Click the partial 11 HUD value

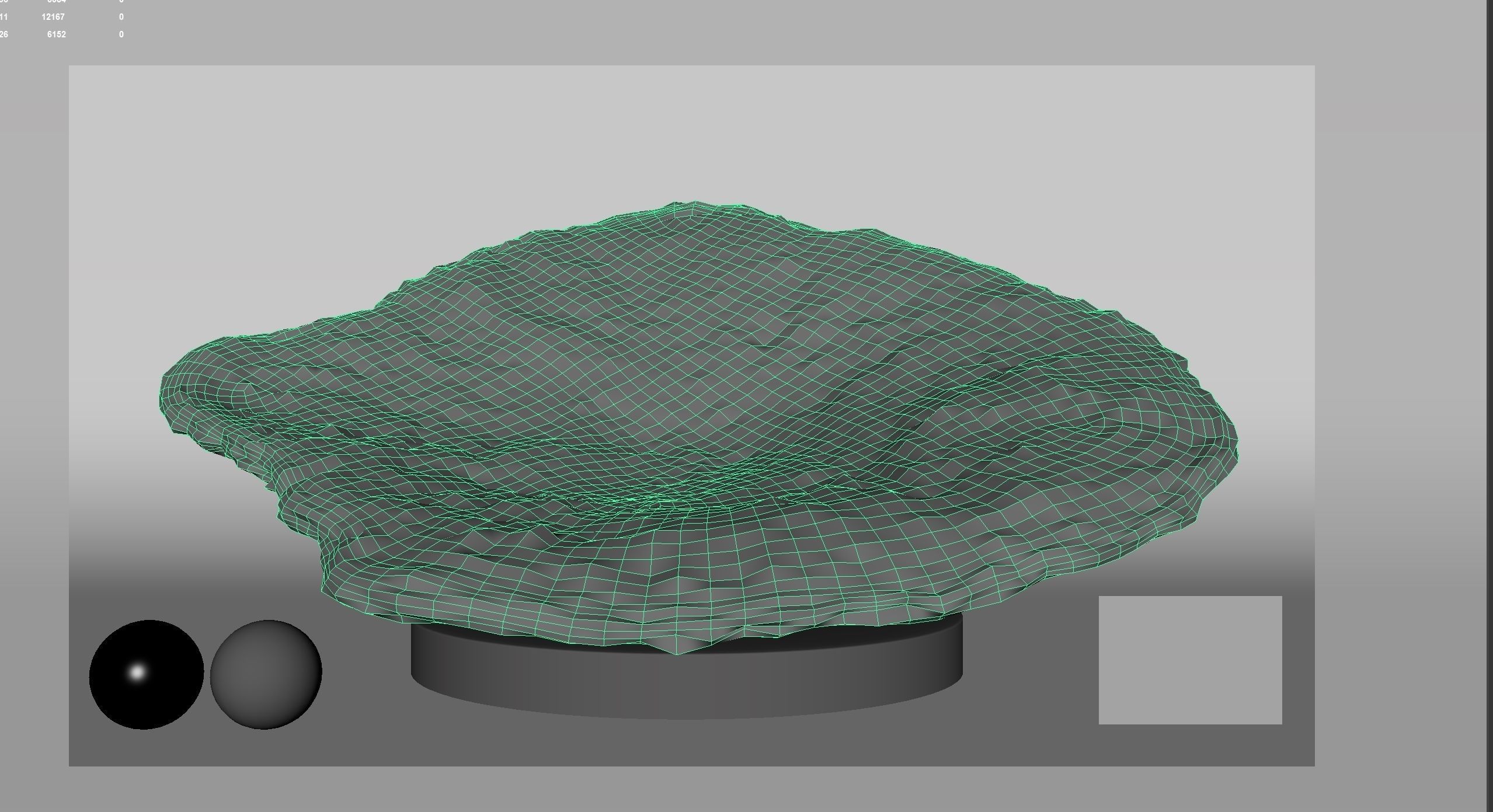pyautogui.click(x=4, y=17)
